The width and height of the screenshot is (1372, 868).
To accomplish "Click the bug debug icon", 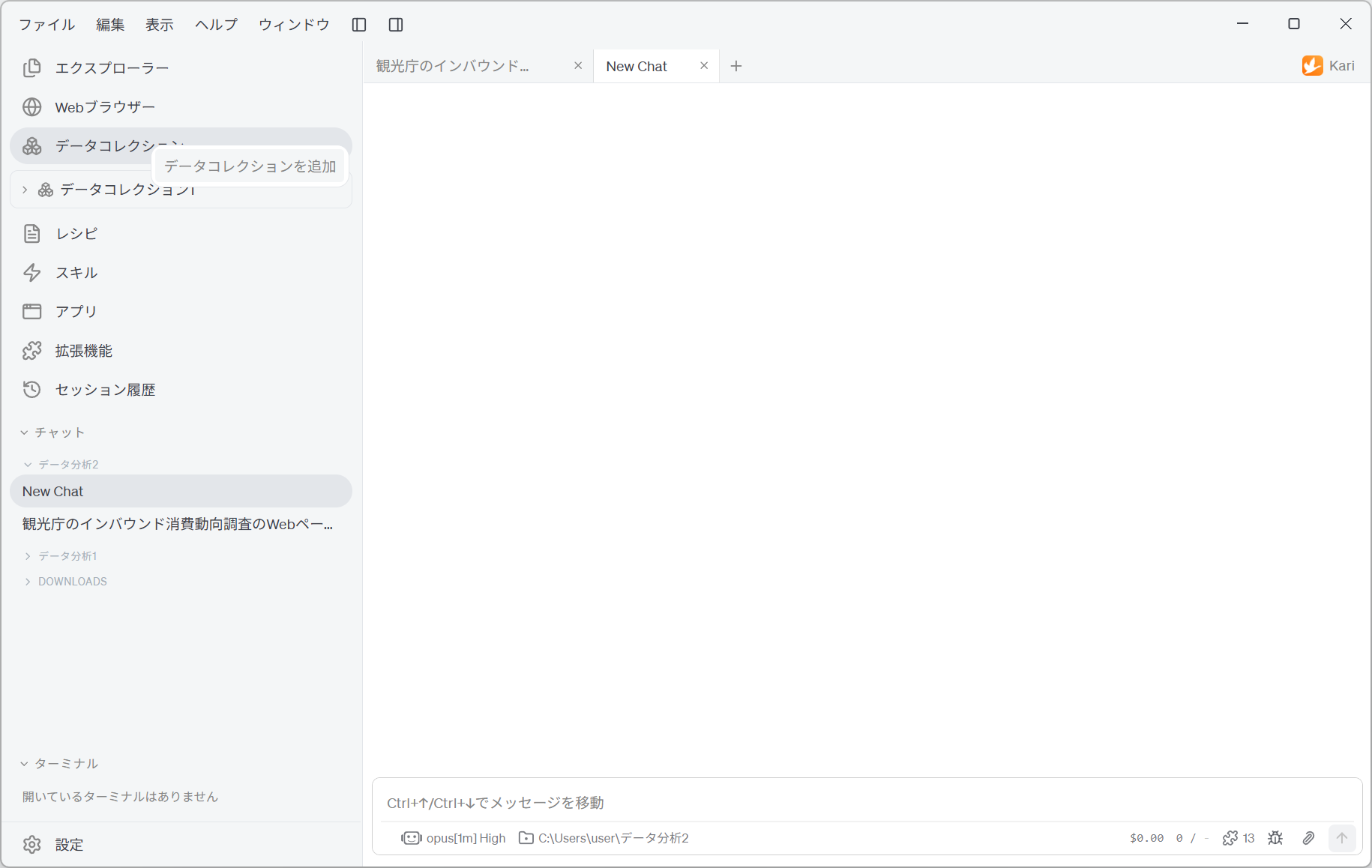I will (x=1275, y=838).
